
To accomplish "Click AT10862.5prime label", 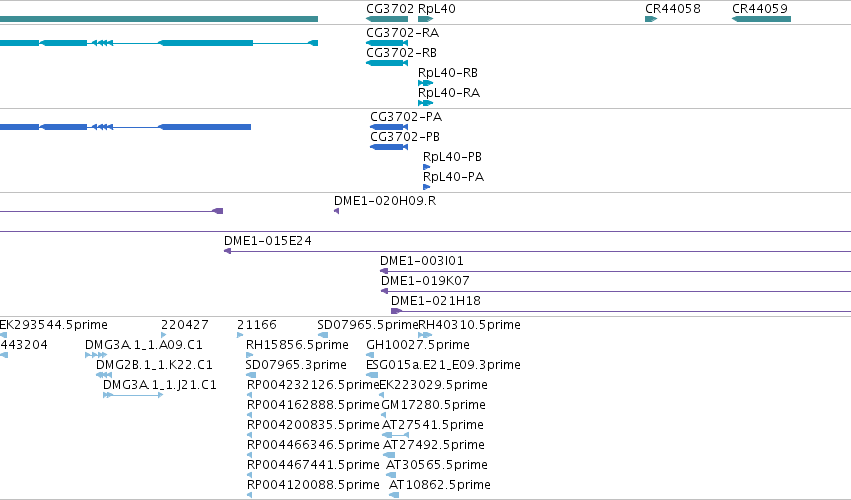I will click(440, 485).
